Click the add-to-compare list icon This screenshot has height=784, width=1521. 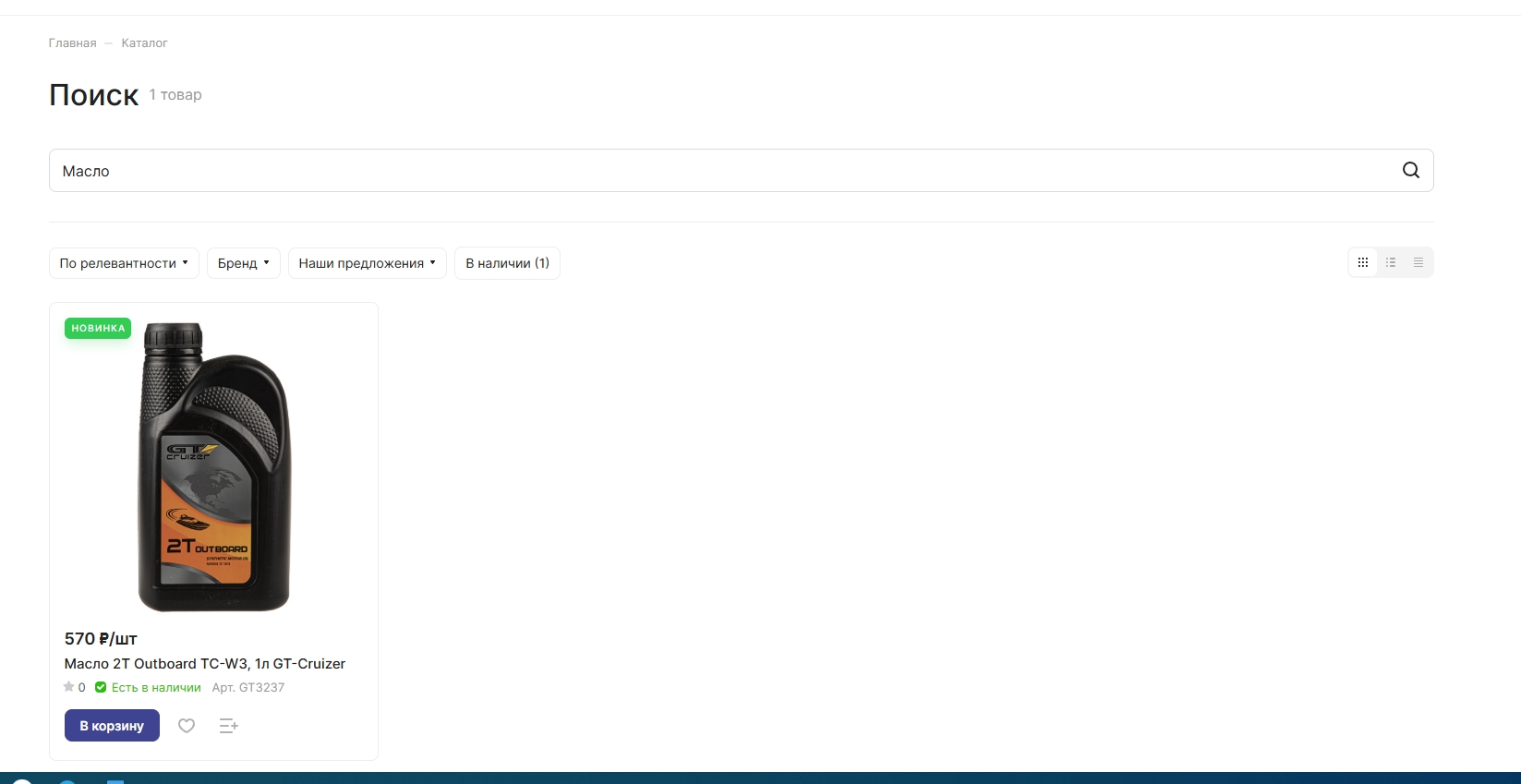pyautogui.click(x=228, y=726)
